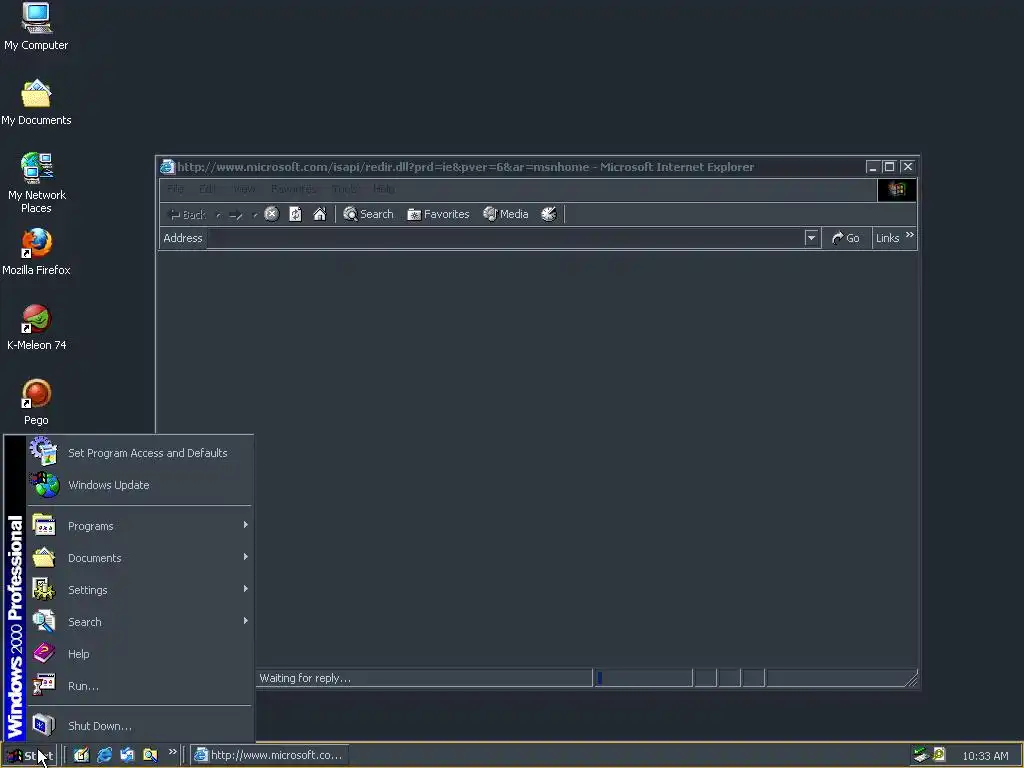The width and height of the screenshot is (1024, 768).
Task: Open the Search pane in IE toolbar
Action: tap(368, 214)
